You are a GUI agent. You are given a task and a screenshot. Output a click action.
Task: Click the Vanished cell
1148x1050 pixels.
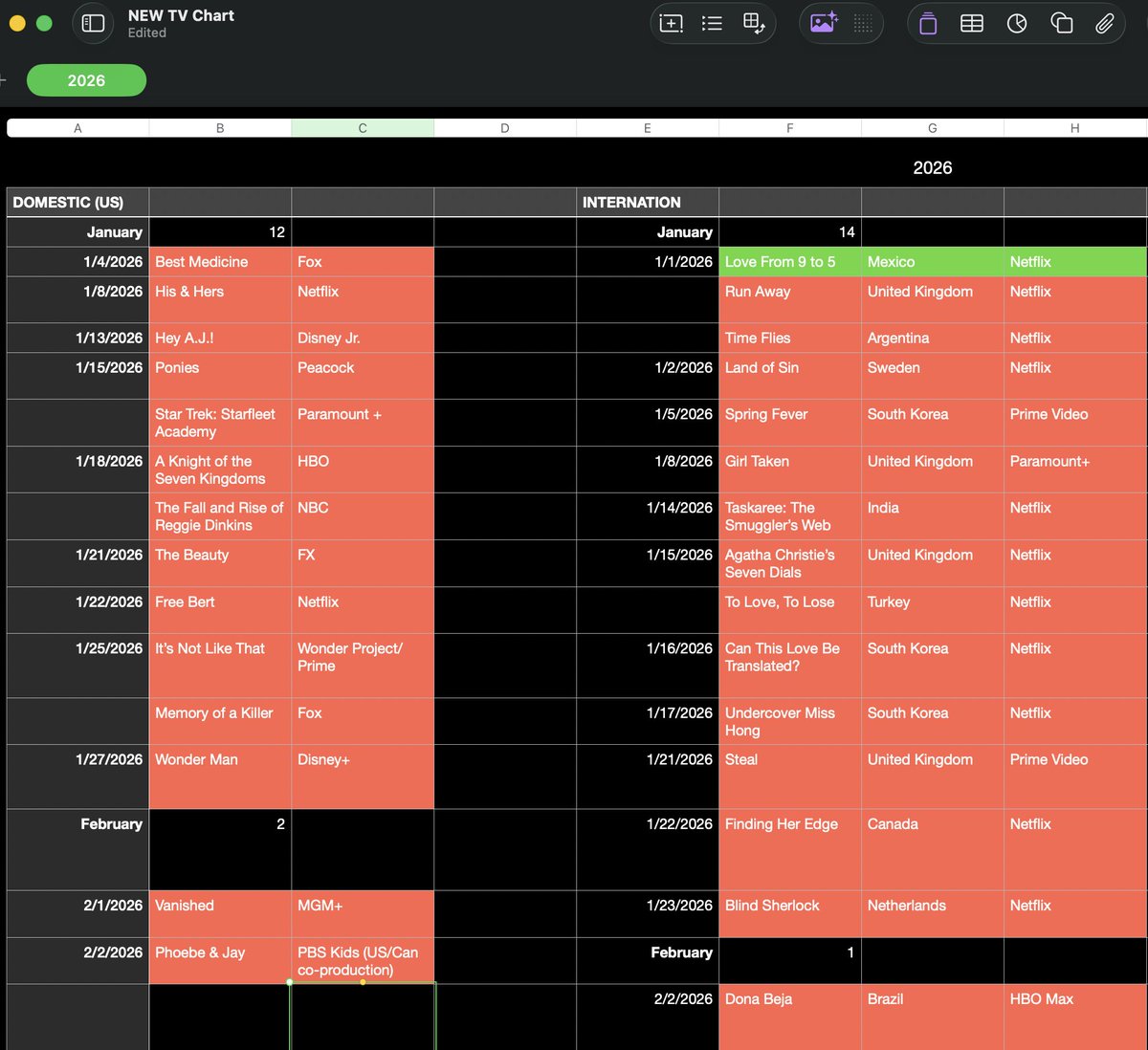[x=220, y=913]
